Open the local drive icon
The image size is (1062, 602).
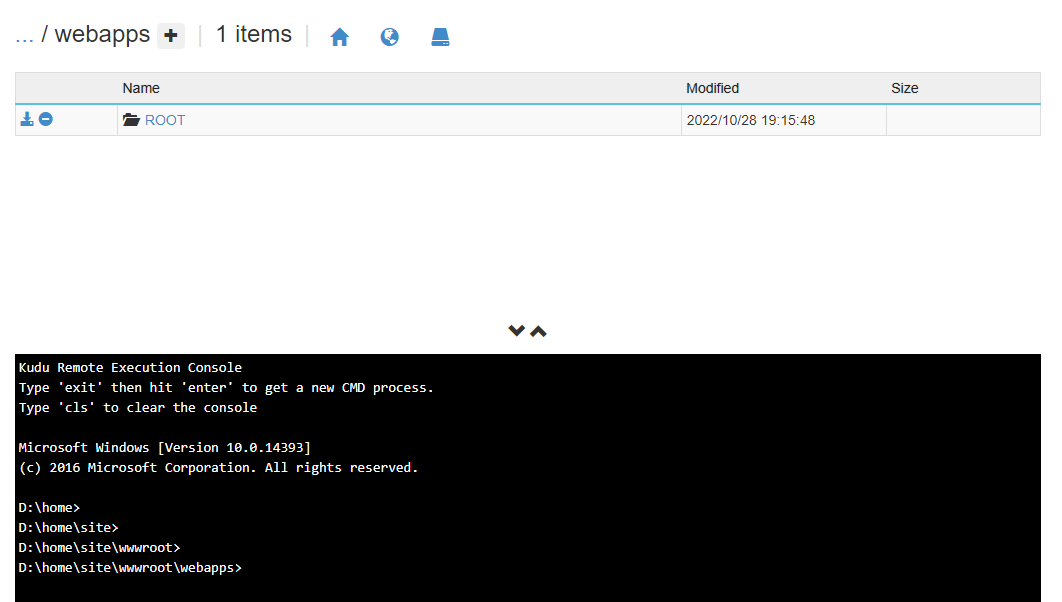pyautogui.click(x=440, y=36)
